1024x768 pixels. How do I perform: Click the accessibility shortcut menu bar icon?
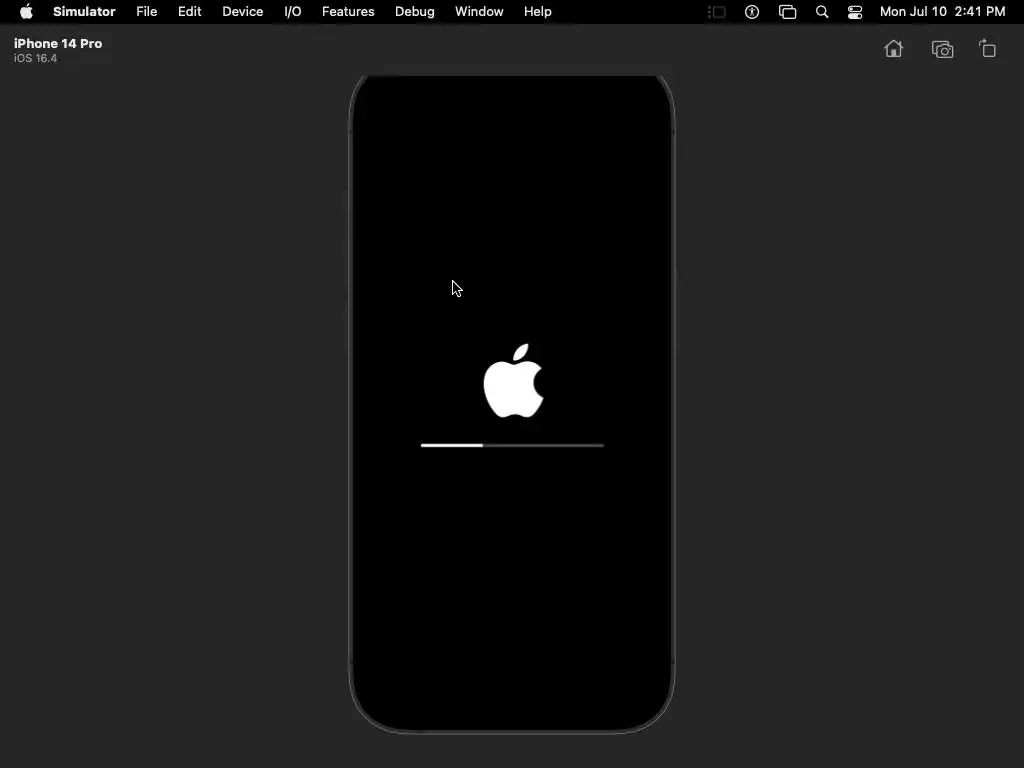click(x=752, y=12)
